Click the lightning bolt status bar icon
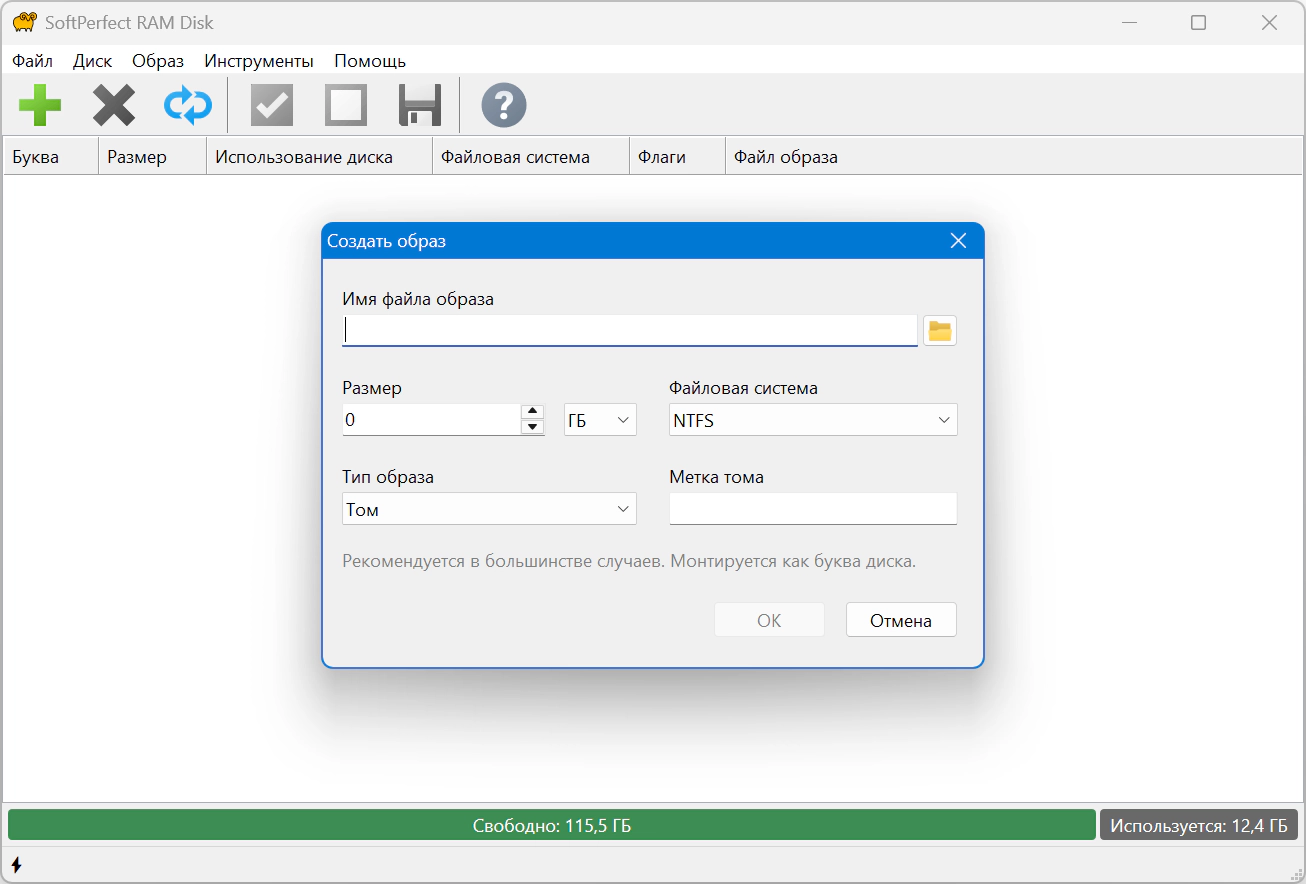Screen dimensions: 1306x884 pyautogui.click(x=16, y=864)
